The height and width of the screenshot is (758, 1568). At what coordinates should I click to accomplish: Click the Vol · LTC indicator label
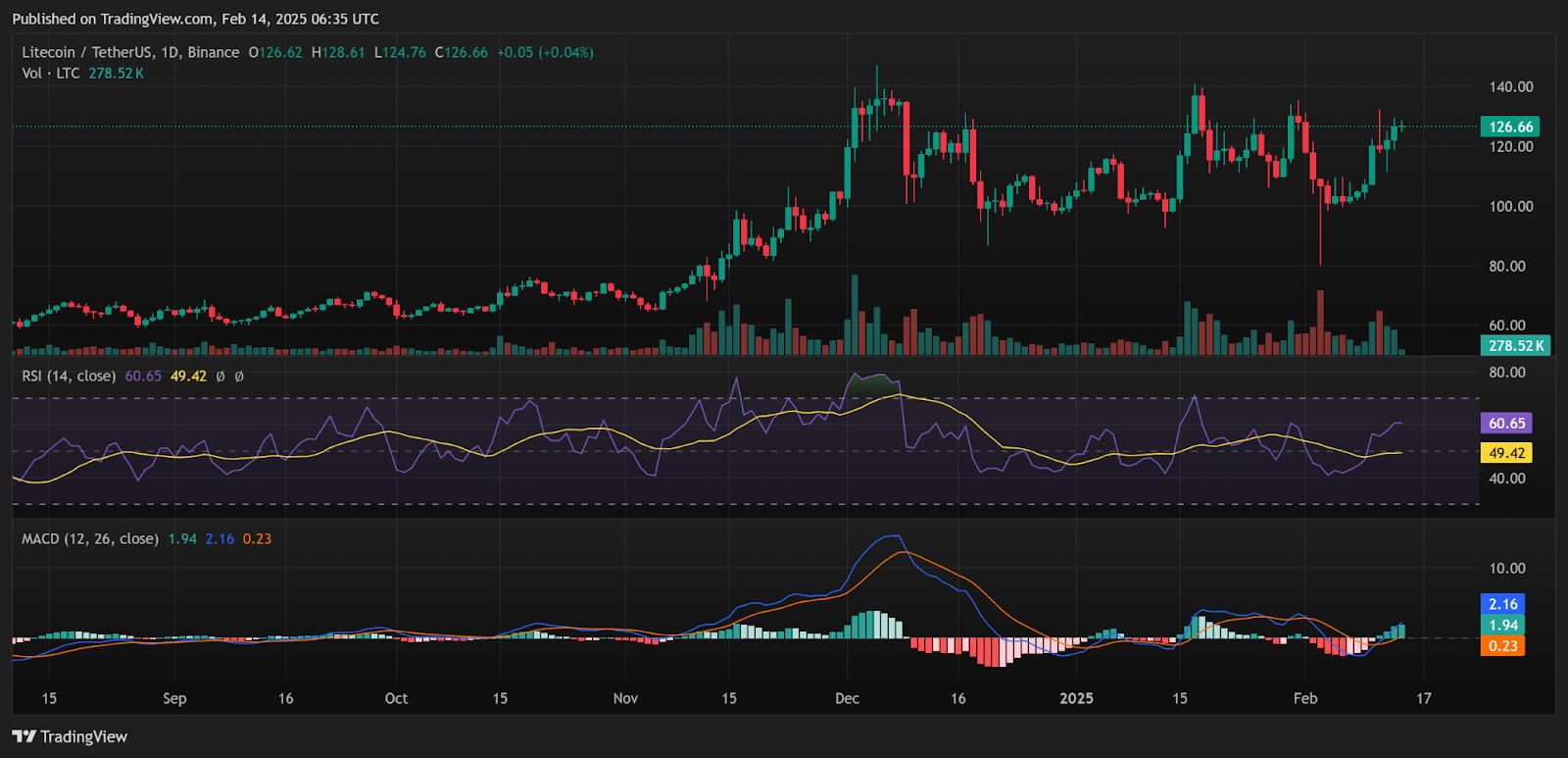pos(51,74)
